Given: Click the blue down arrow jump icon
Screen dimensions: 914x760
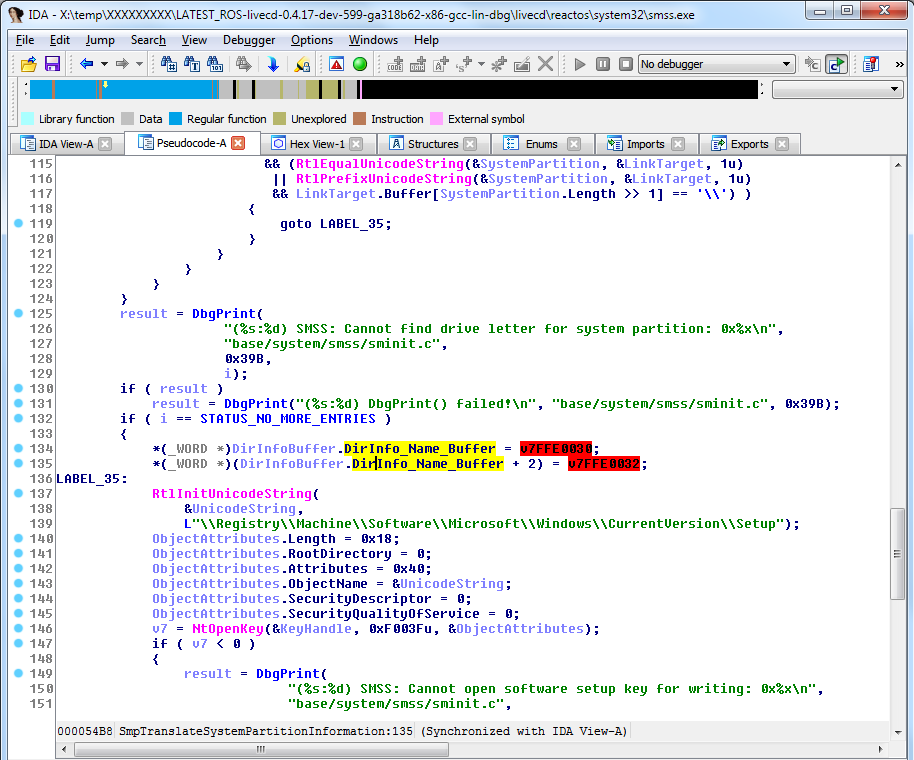Looking at the screenshot, I should tap(273, 64).
